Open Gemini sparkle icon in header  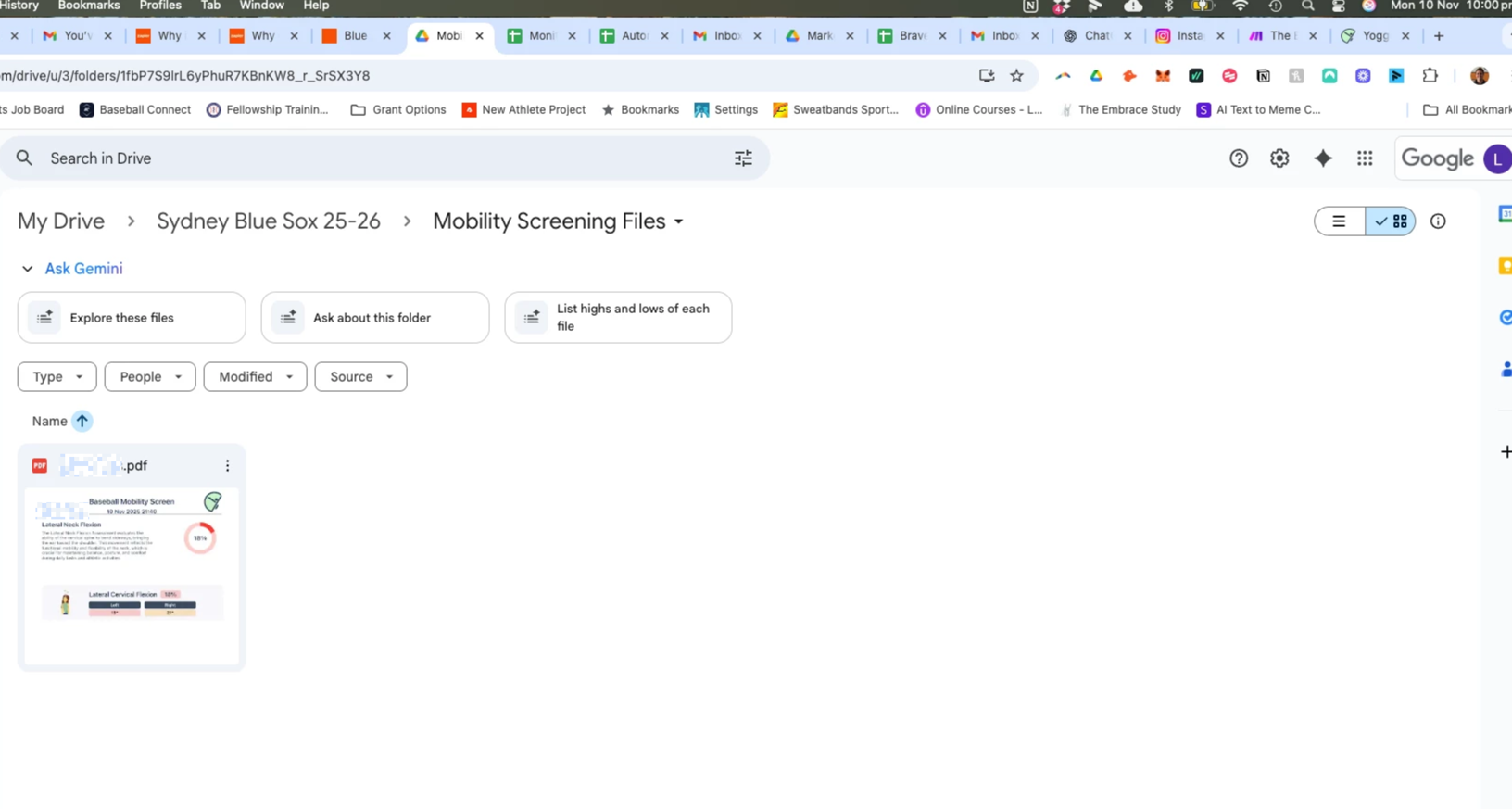(x=1323, y=158)
